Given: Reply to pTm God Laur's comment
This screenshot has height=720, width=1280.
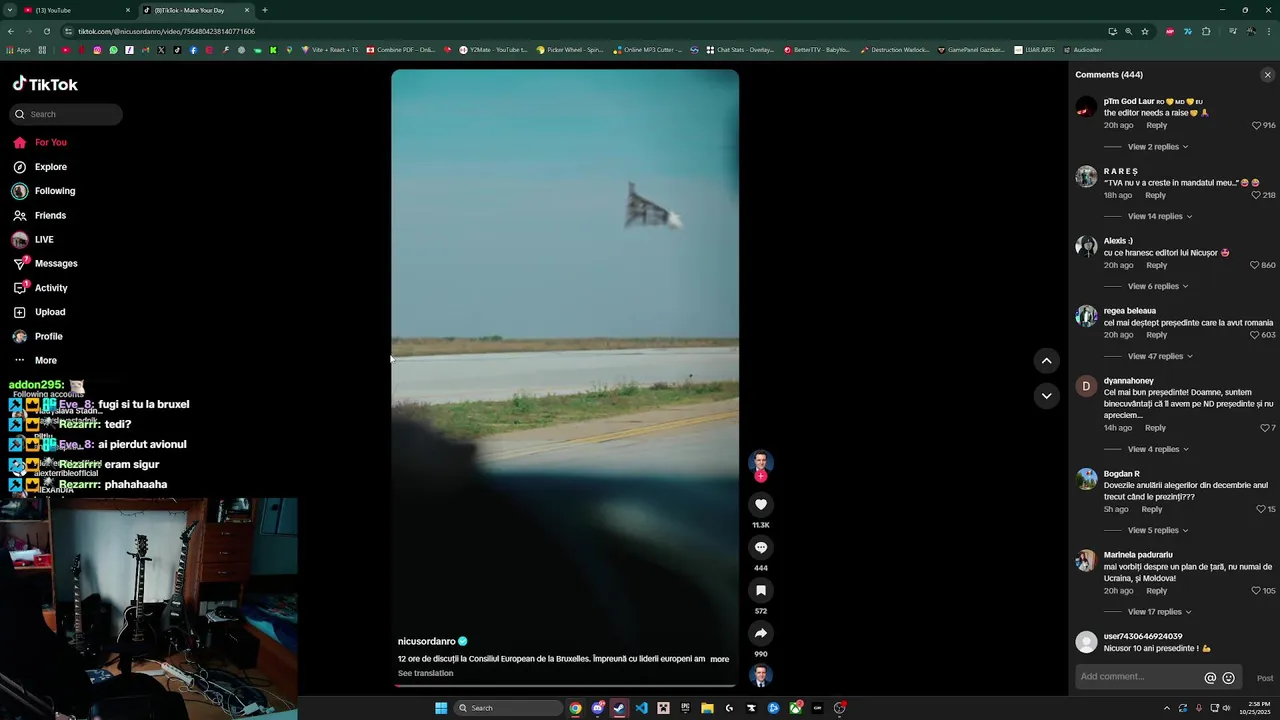Looking at the screenshot, I should pyautogui.click(x=1156, y=126).
